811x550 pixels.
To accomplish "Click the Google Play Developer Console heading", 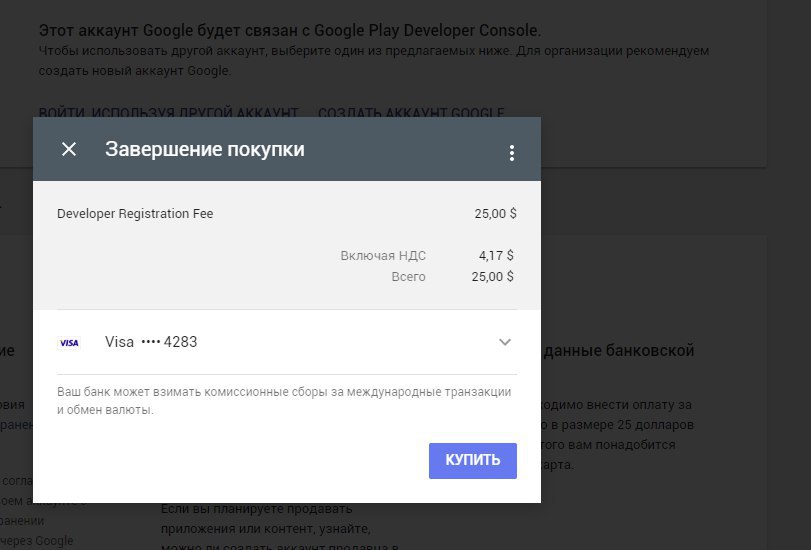I will pos(290,31).
